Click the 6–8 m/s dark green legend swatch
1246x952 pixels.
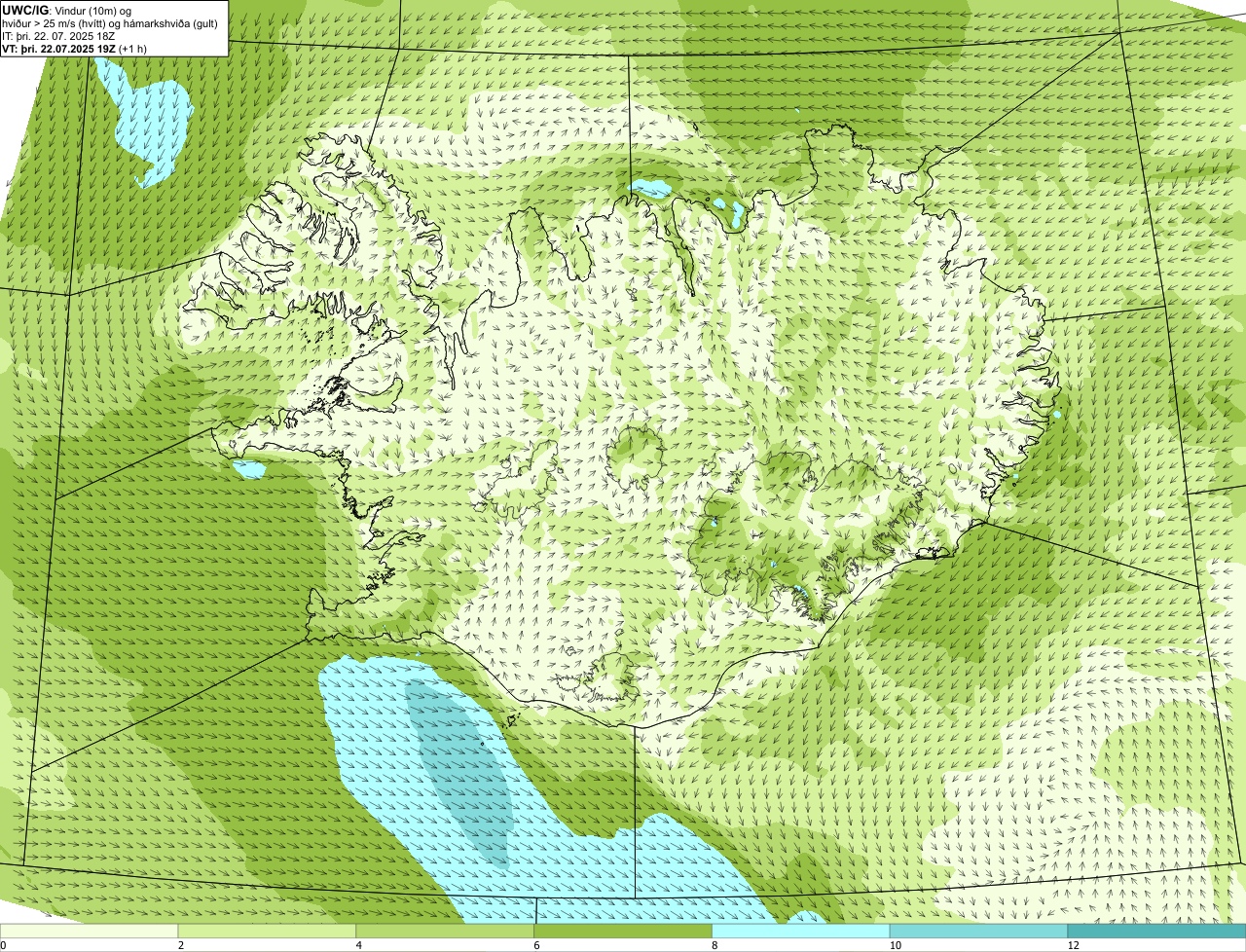click(623, 932)
